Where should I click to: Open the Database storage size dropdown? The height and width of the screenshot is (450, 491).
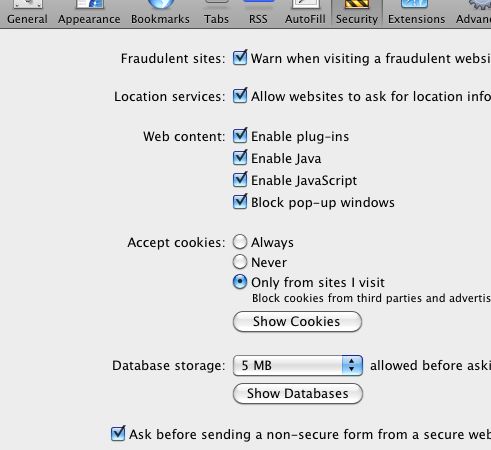click(298, 366)
